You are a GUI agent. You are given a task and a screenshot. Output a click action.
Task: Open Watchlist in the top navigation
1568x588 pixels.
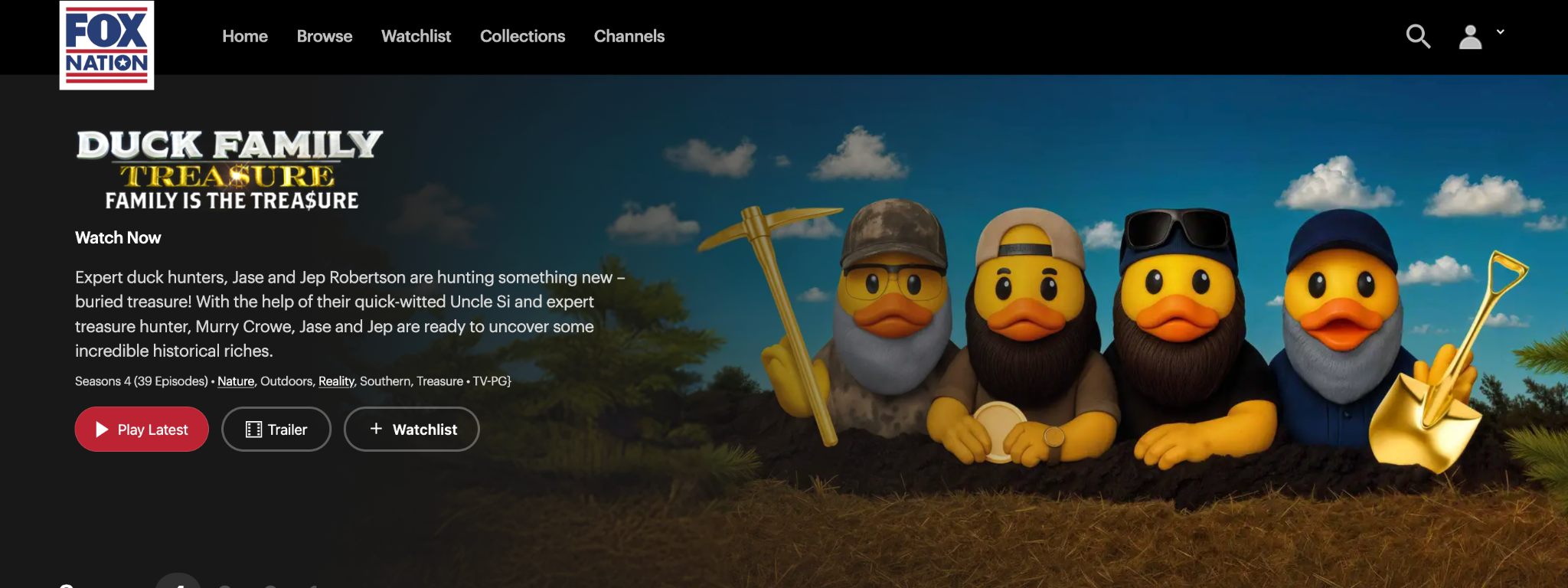point(416,36)
